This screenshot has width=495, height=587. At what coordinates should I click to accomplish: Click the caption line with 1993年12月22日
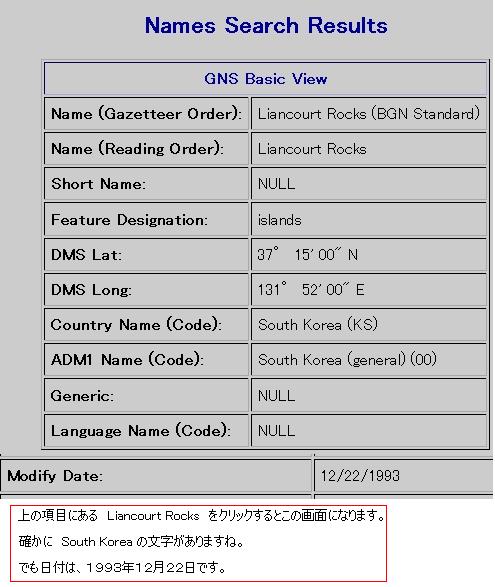coord(122,568)
